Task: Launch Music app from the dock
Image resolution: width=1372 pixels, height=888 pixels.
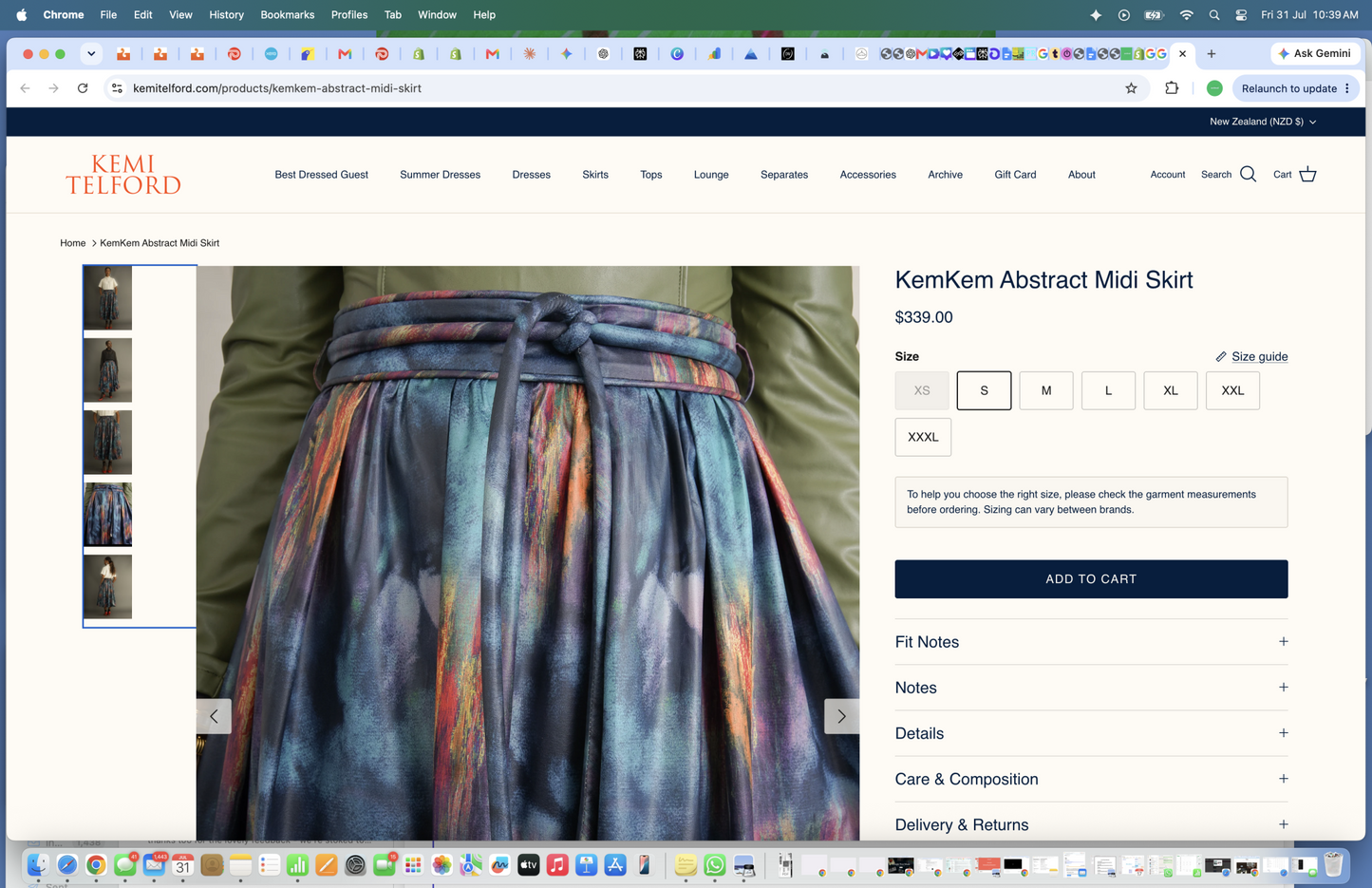Action: tap(557, 865)
